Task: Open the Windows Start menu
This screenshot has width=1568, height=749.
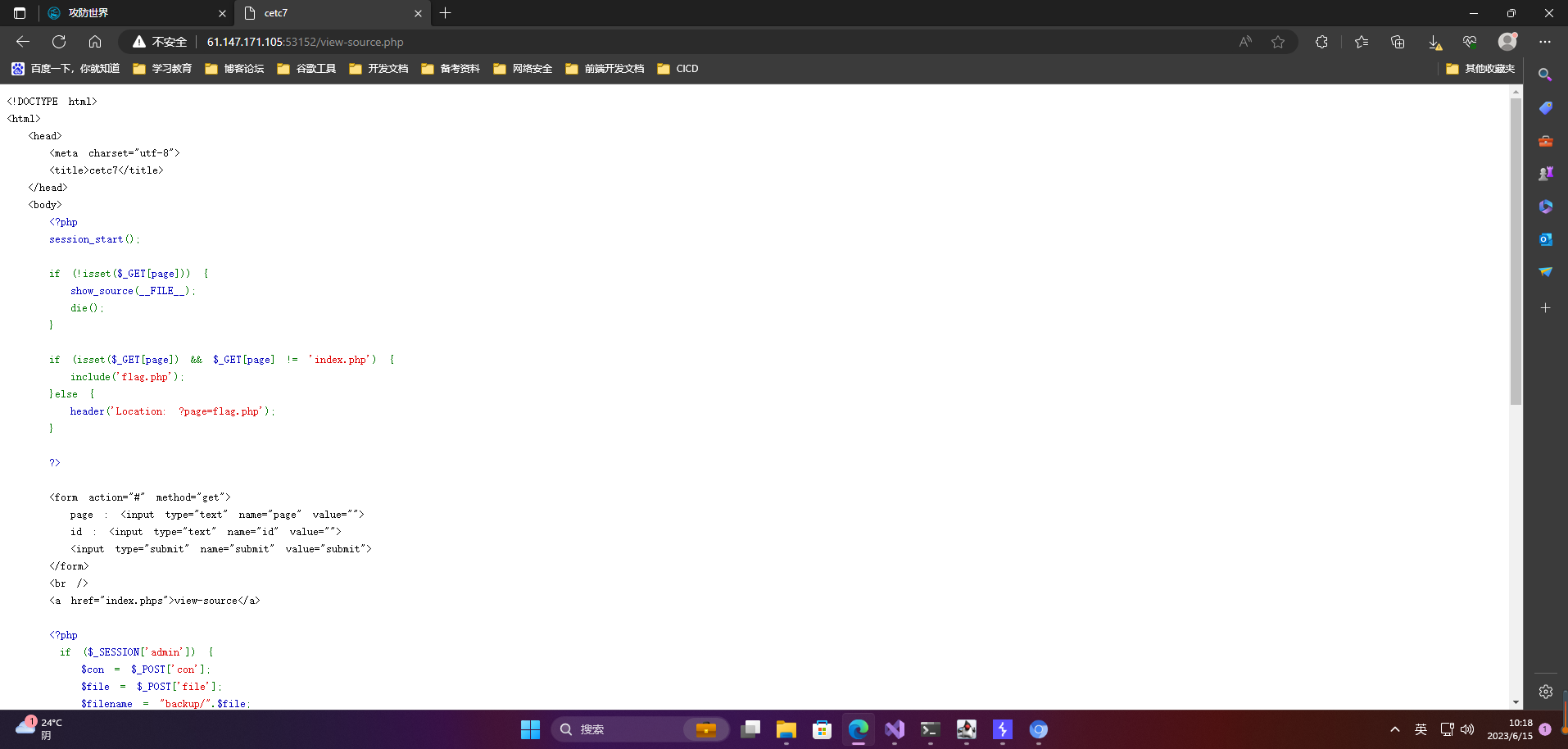Action: (531, 729)
